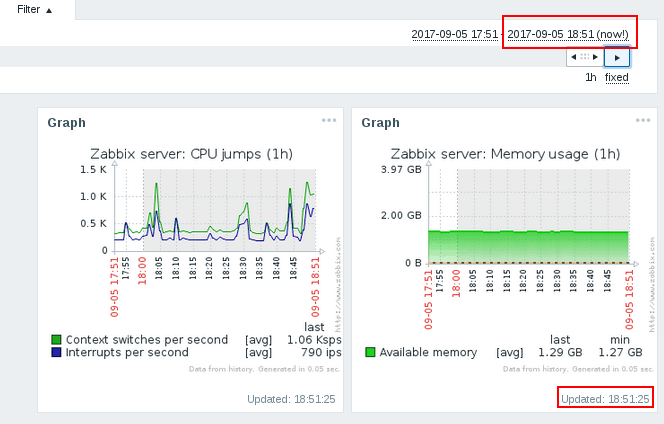The image size is (664, 424).
Task: Click the highlighted move-forward arrow button
Action: pos(617,57)
